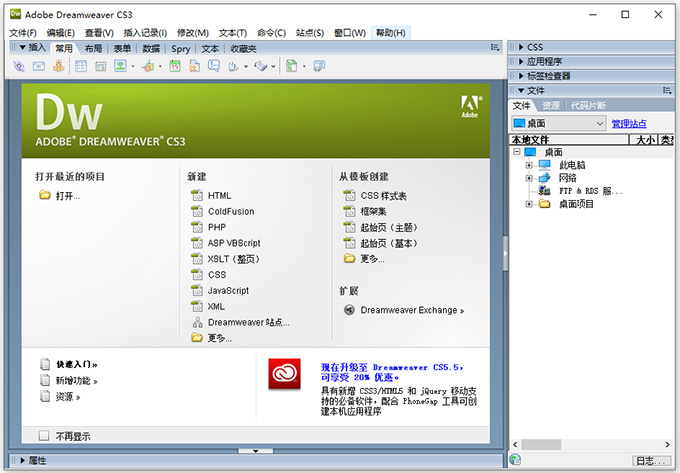
Task: Click the Script insert icon
Action: [x=261, y=66]
